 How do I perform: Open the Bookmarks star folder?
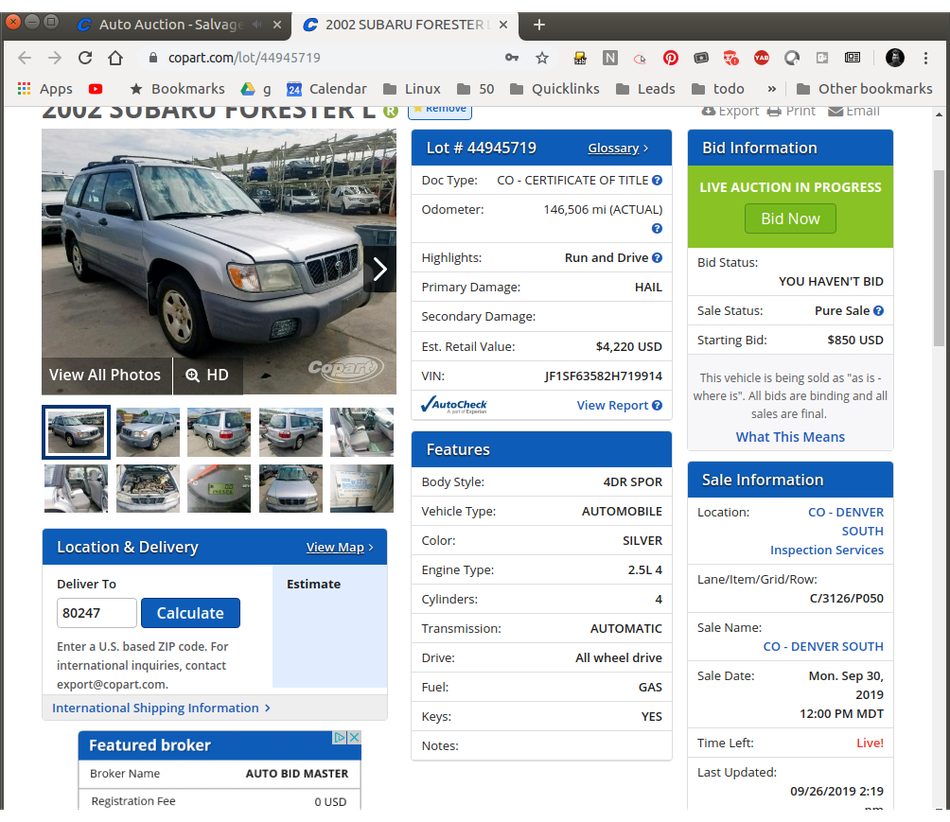177,89
